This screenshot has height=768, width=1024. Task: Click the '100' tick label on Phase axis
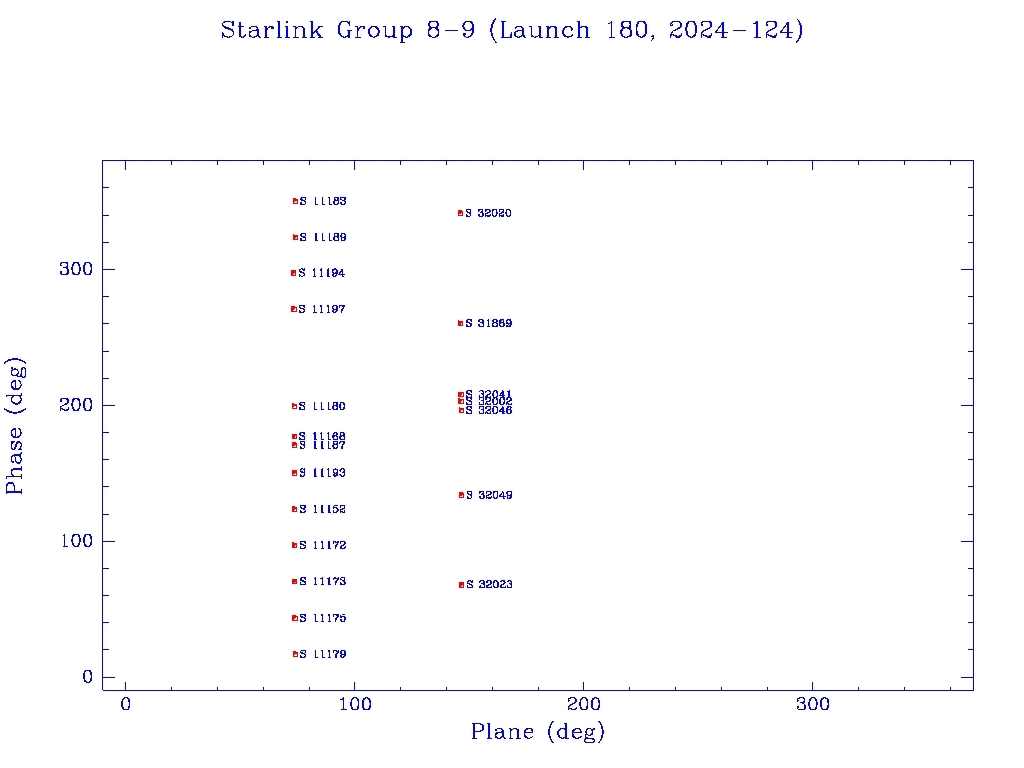tap(76, 541)
